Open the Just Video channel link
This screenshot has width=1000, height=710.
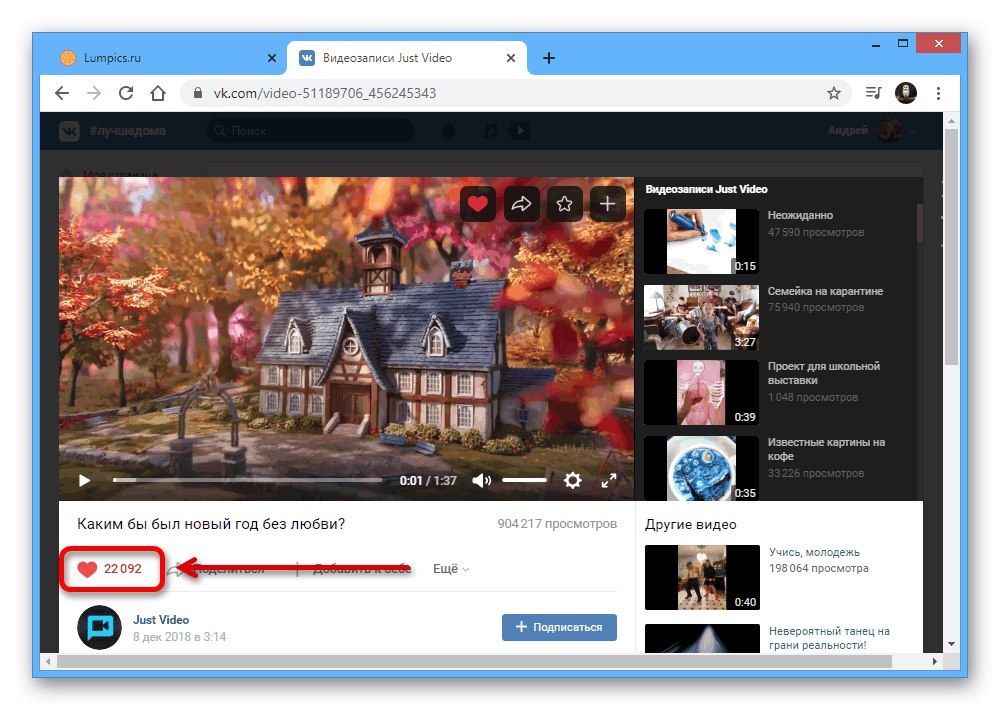[x=161, y=619]
